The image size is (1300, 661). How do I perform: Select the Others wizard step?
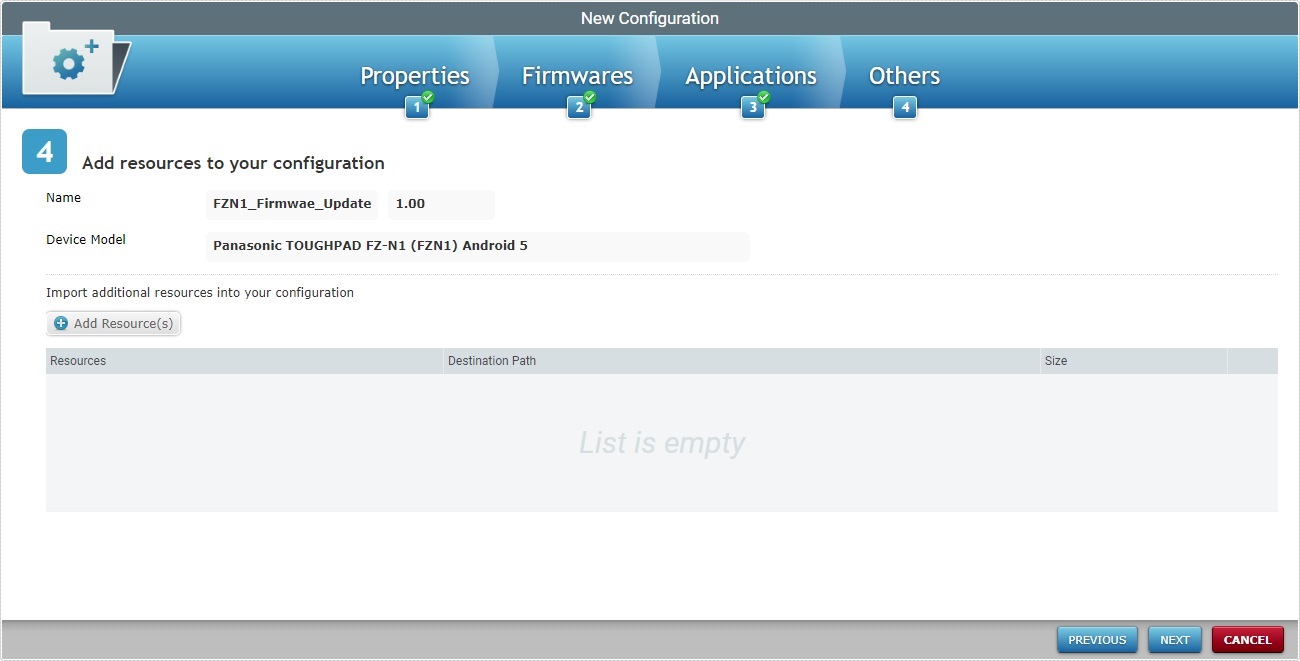click(x=904, y=76)
